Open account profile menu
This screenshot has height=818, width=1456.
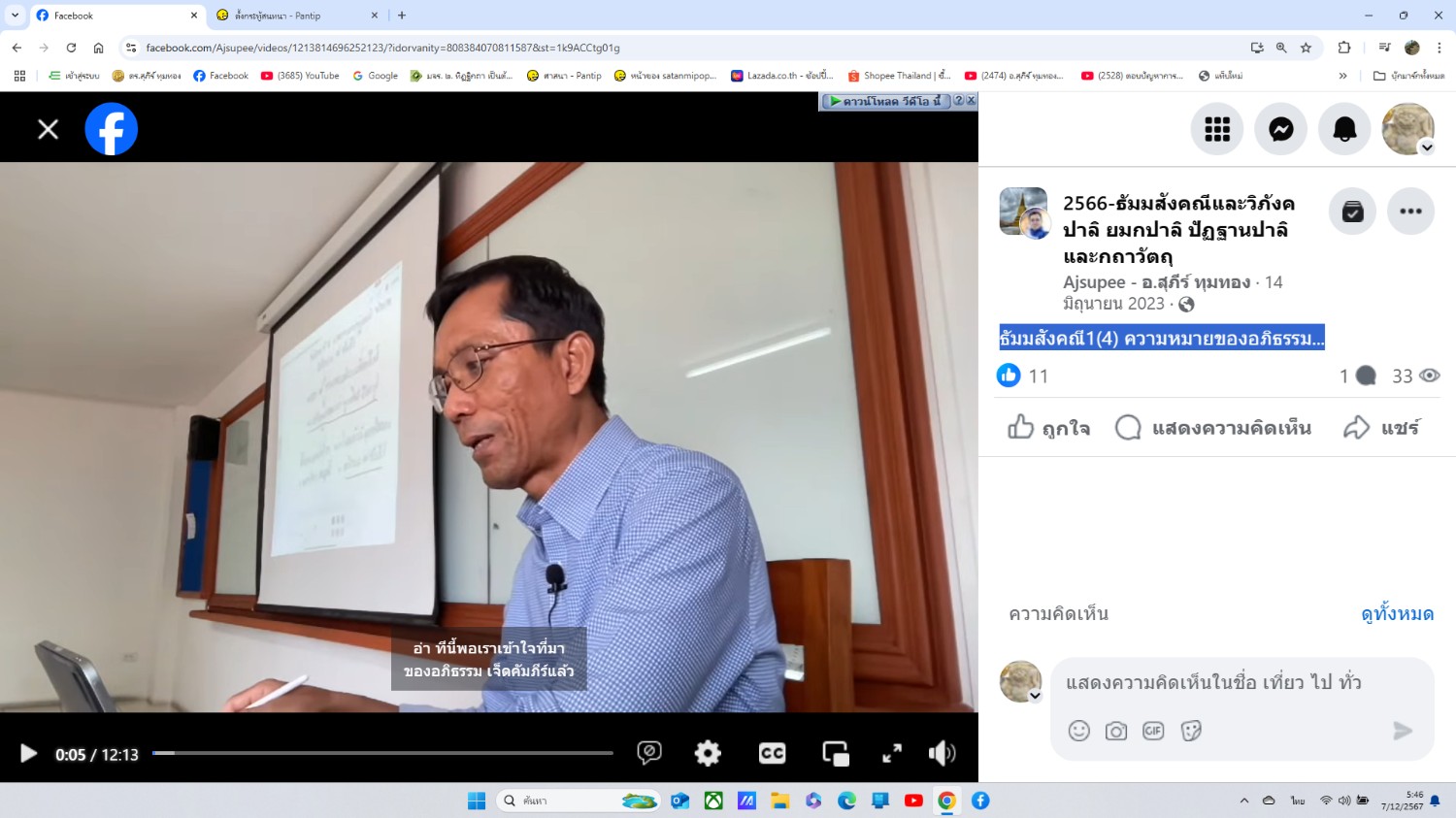(x=1408, y=129)
